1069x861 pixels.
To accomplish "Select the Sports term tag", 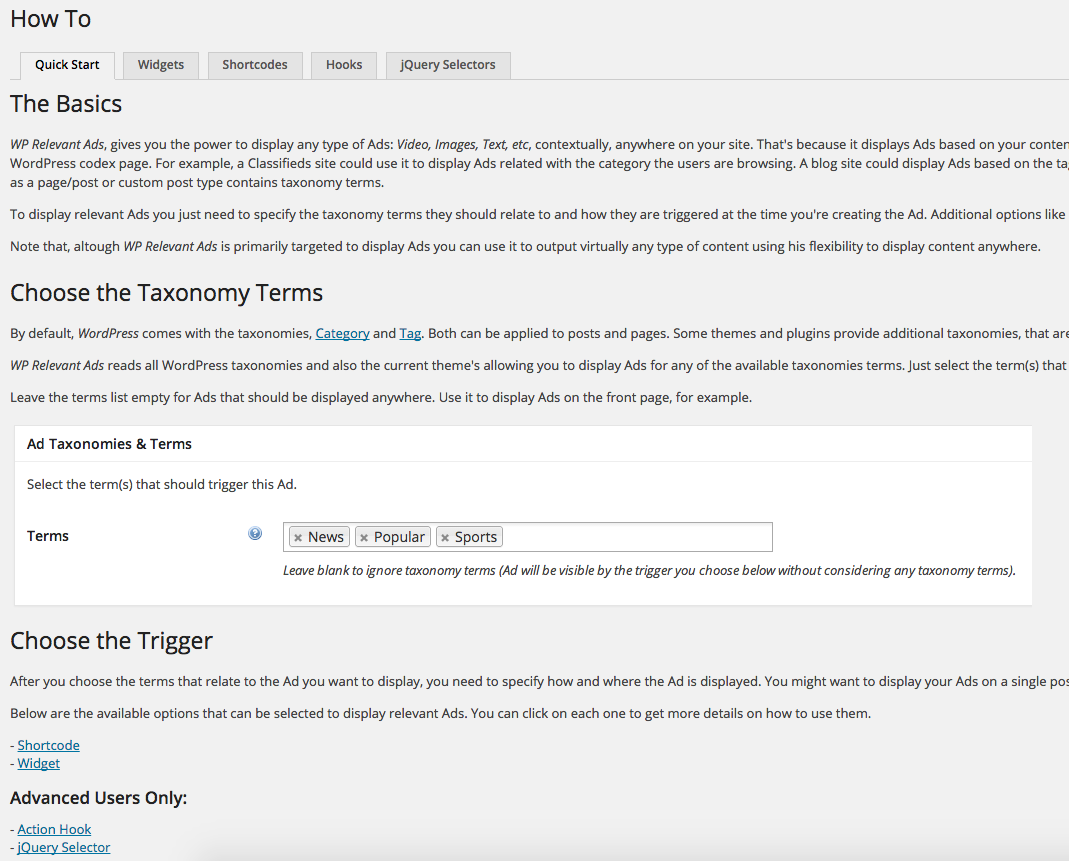I will coord(474,536).
